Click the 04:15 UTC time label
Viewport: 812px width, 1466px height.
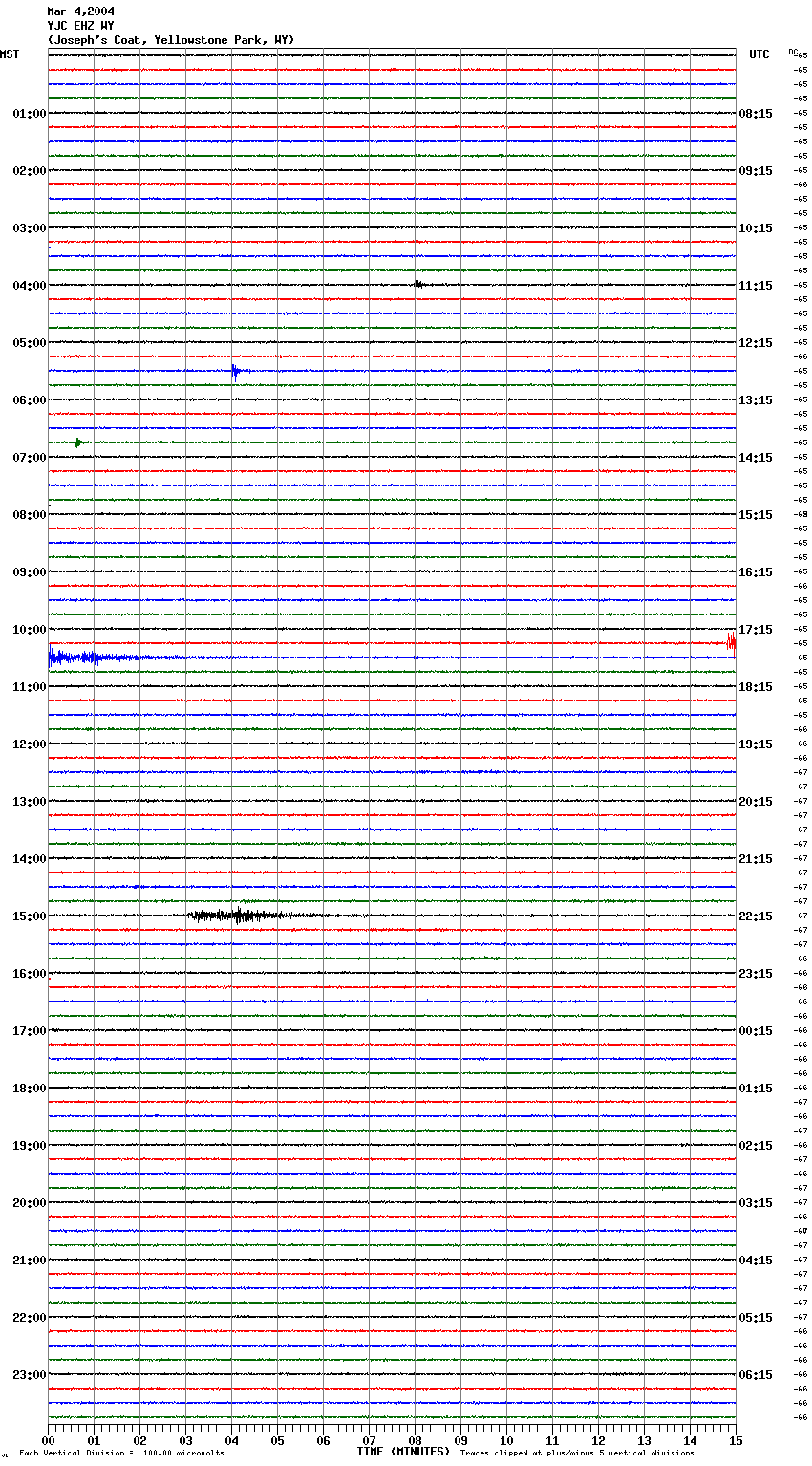click(756, 1261)
